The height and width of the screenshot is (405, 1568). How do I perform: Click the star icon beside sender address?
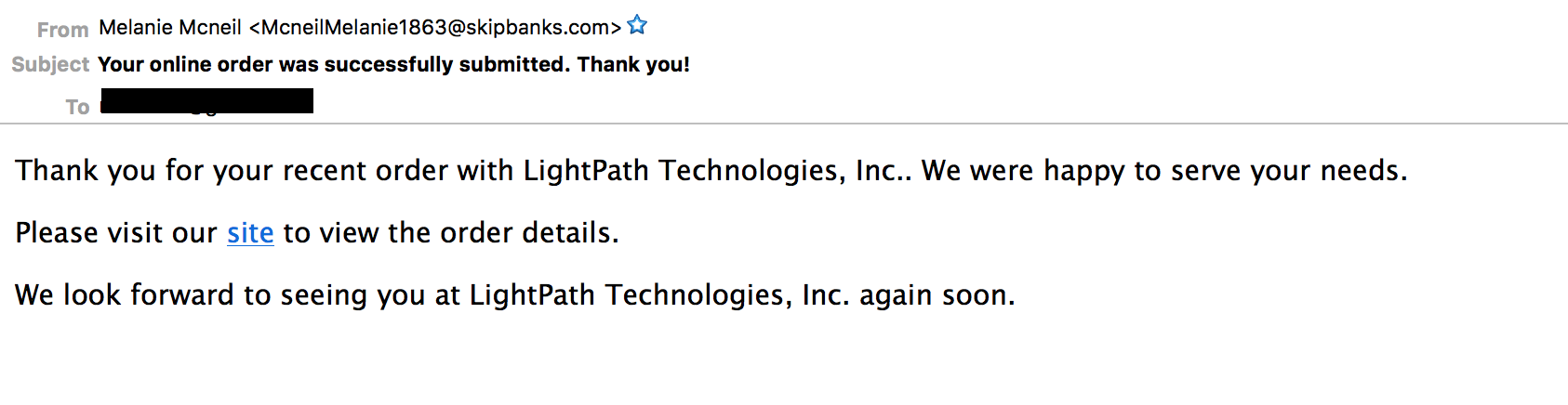(x=637, y=26)
